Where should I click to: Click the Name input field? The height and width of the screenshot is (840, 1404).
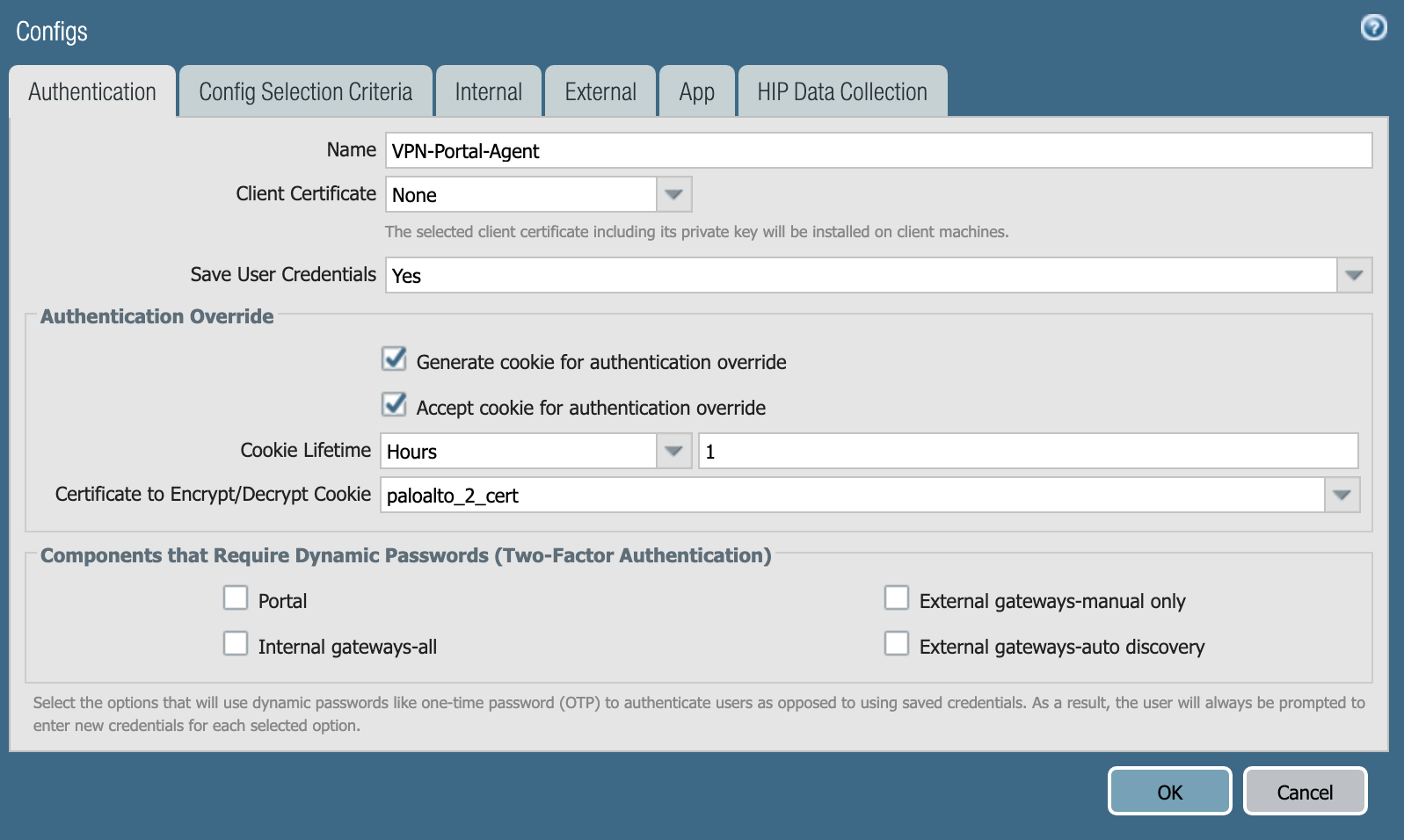pyautogui.click(x=877, y=150)
